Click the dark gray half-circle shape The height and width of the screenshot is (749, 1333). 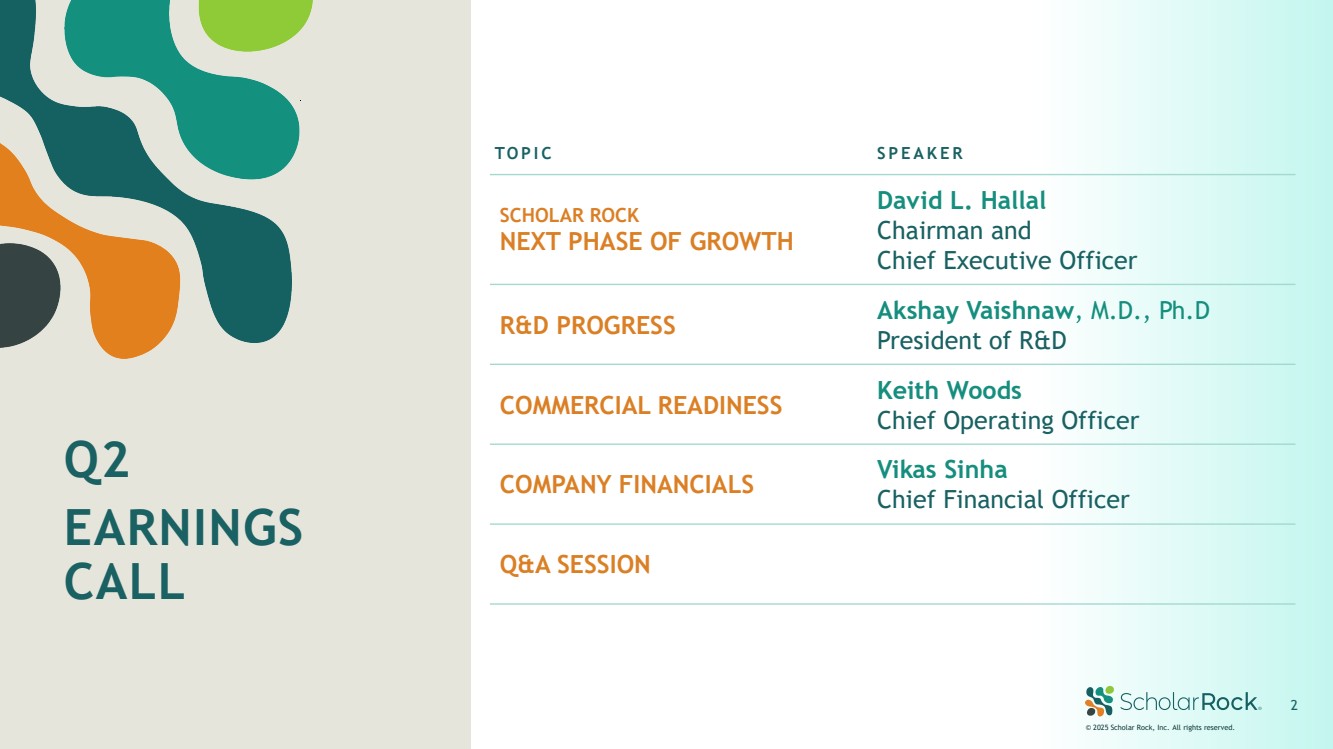(x=25, y=295)
